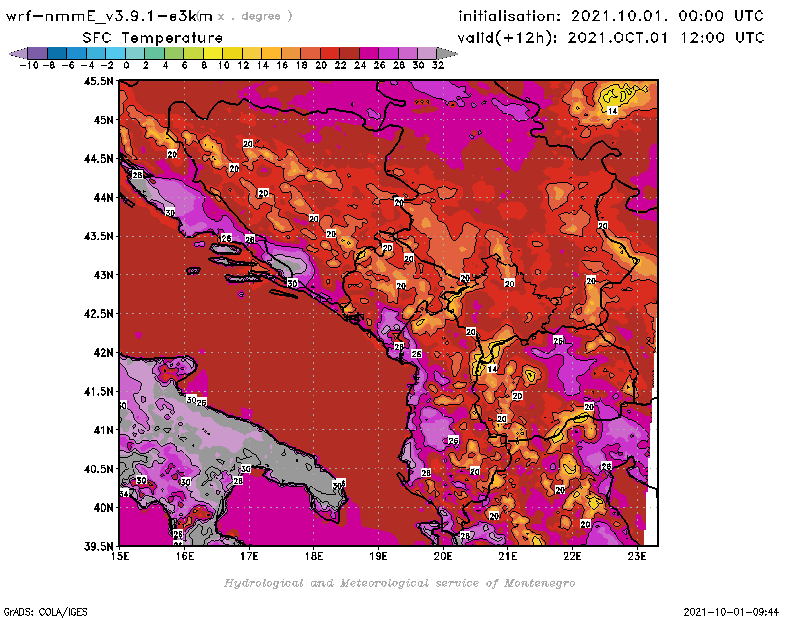Pick the light blue -4 to -2 legend swatch
This screenshot has height=618, width=800.
(x=96, y=53)
